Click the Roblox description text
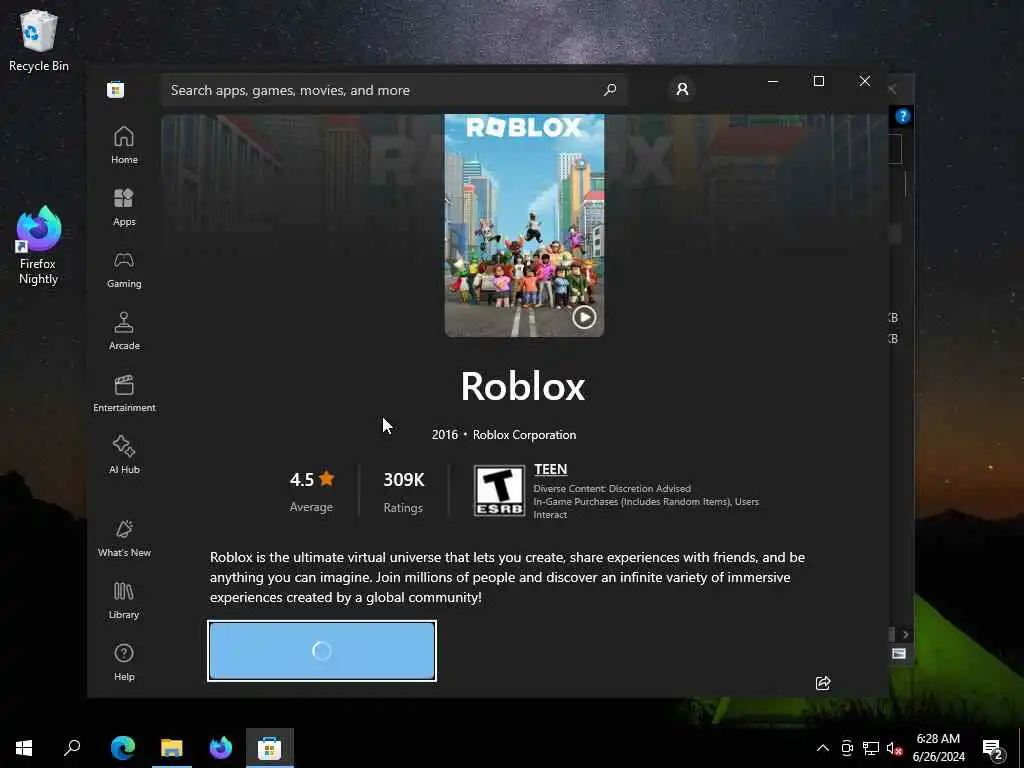The width and height of the screenshot is (1024, 768). tap(507, 577)
